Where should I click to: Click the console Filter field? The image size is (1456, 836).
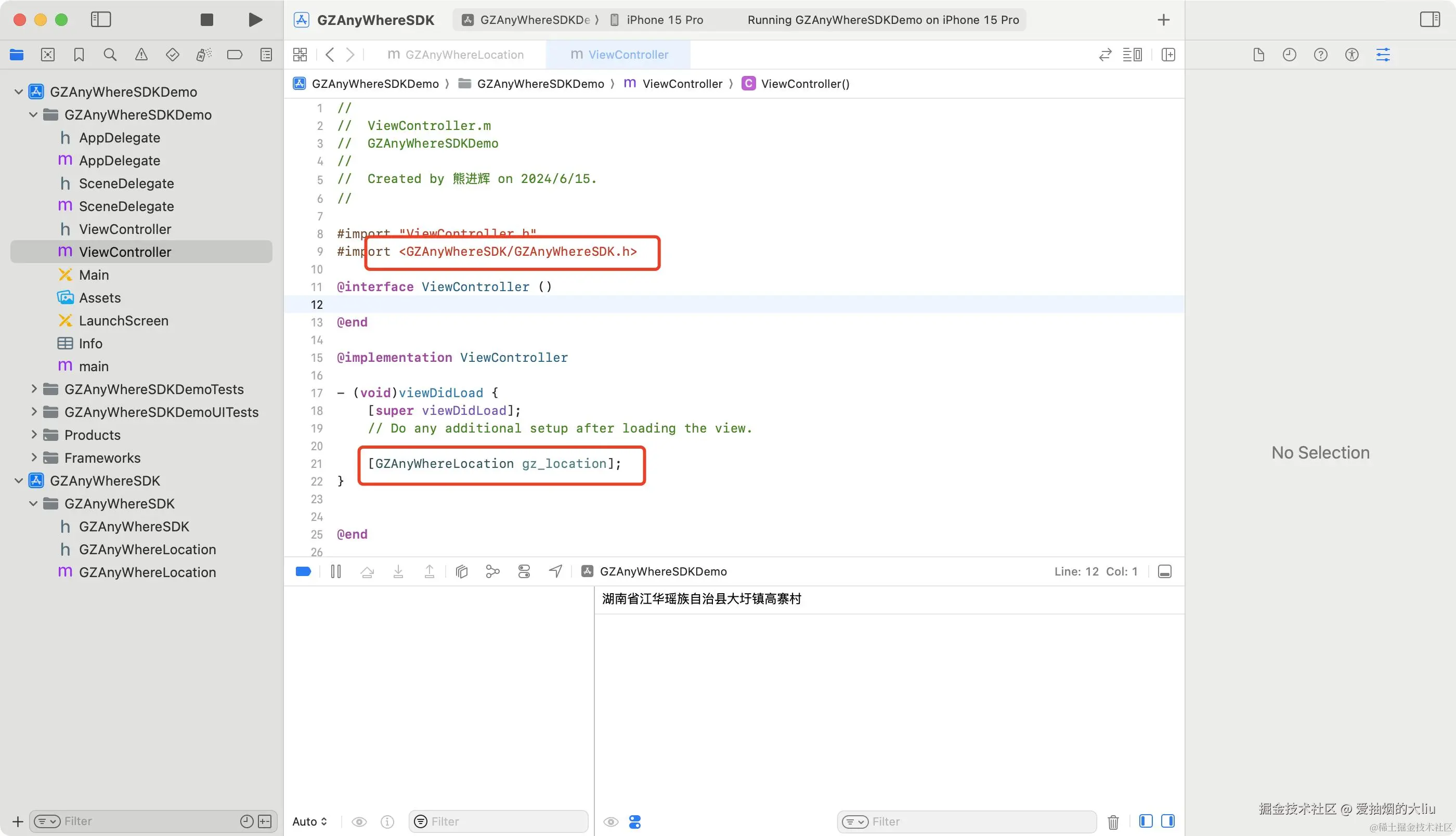pyautogui.click(x=966, y=821)
